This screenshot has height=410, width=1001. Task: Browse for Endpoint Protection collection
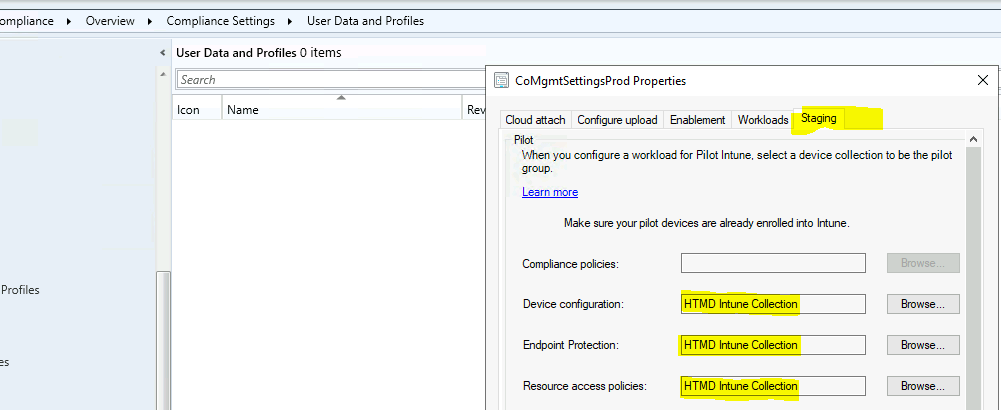click(923, 345)
